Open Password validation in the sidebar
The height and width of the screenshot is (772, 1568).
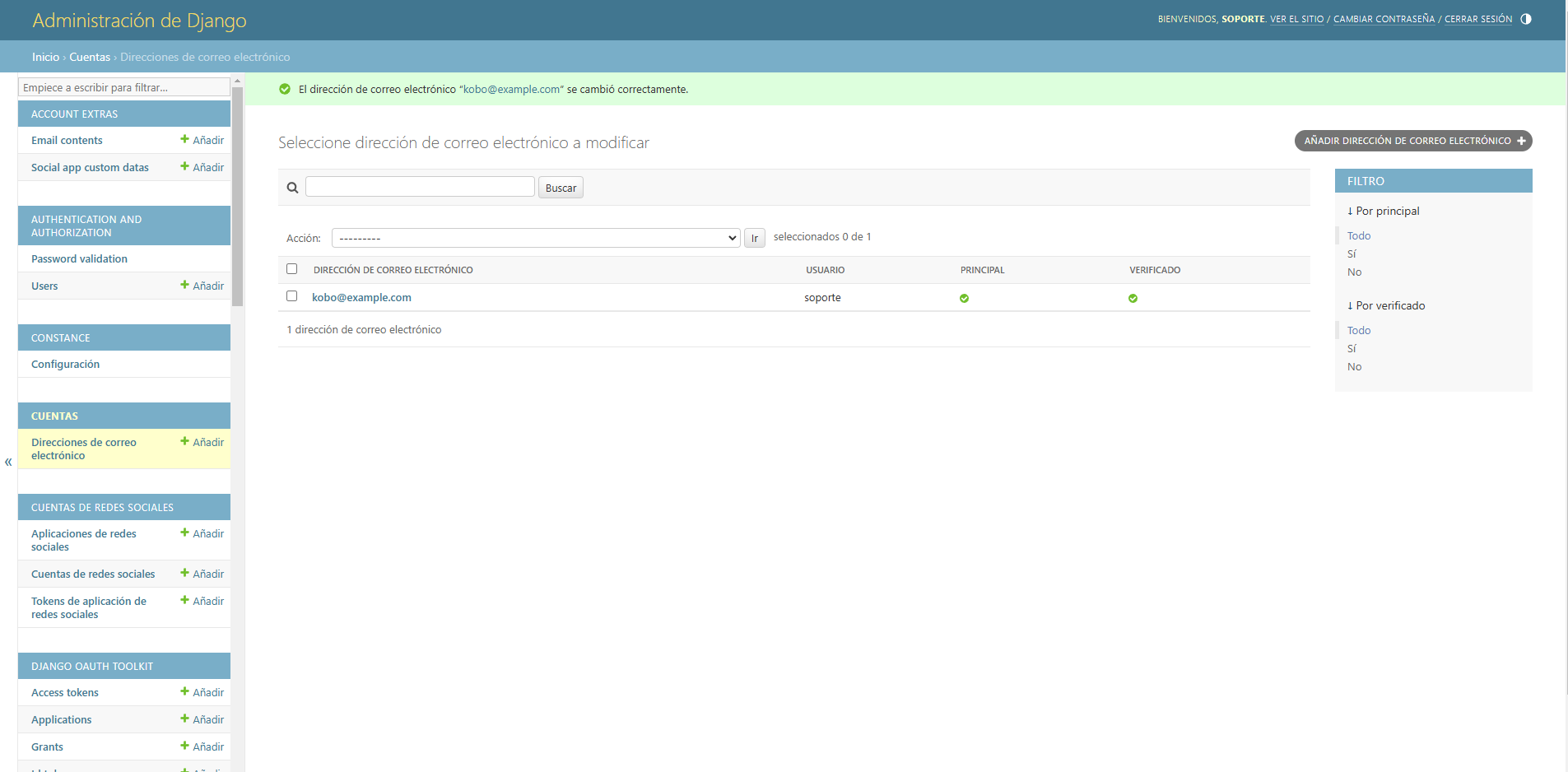(x=79, y=259)
